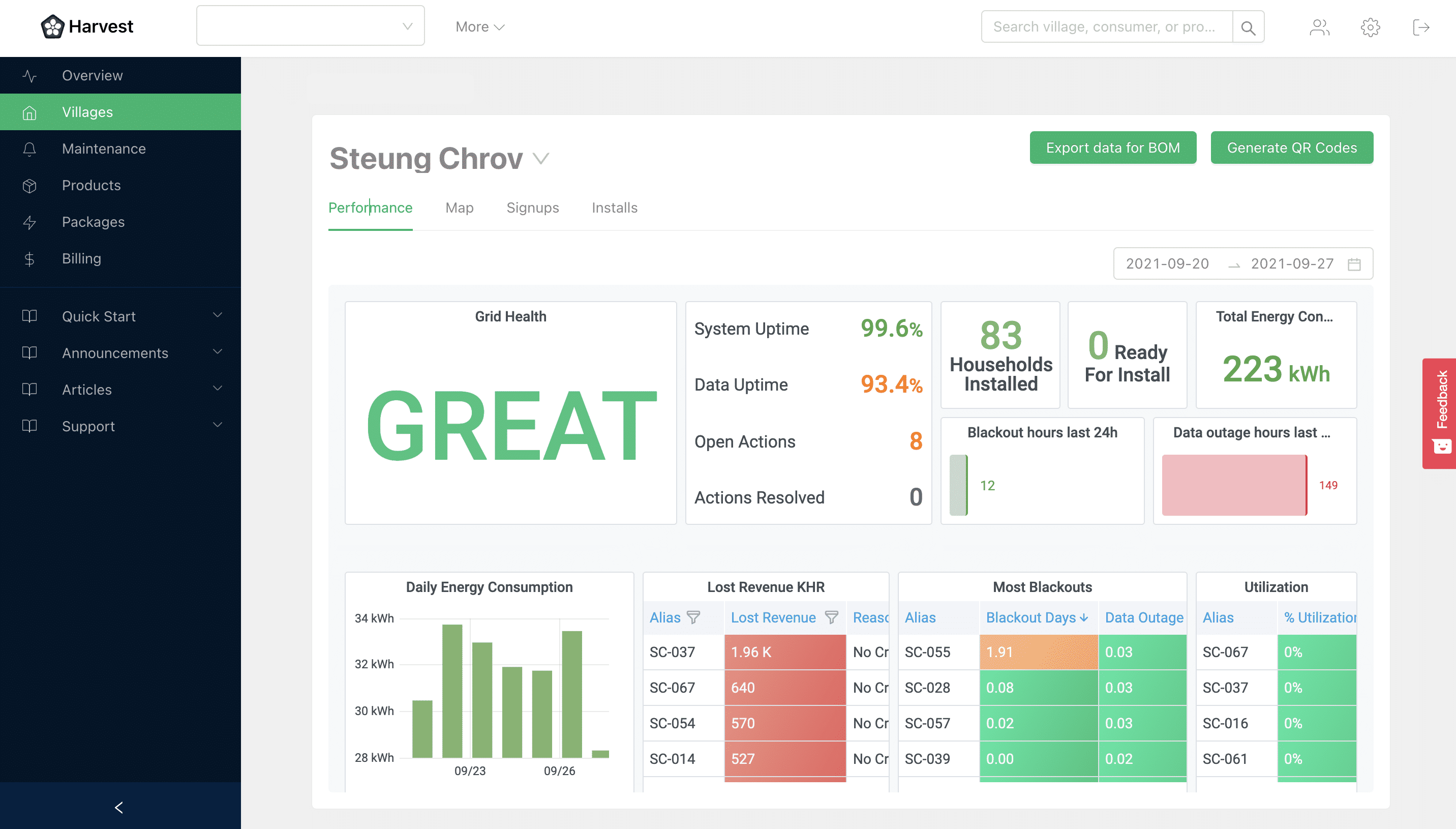Select the Products box icon
1456x829 pixels.
point(29,185)
